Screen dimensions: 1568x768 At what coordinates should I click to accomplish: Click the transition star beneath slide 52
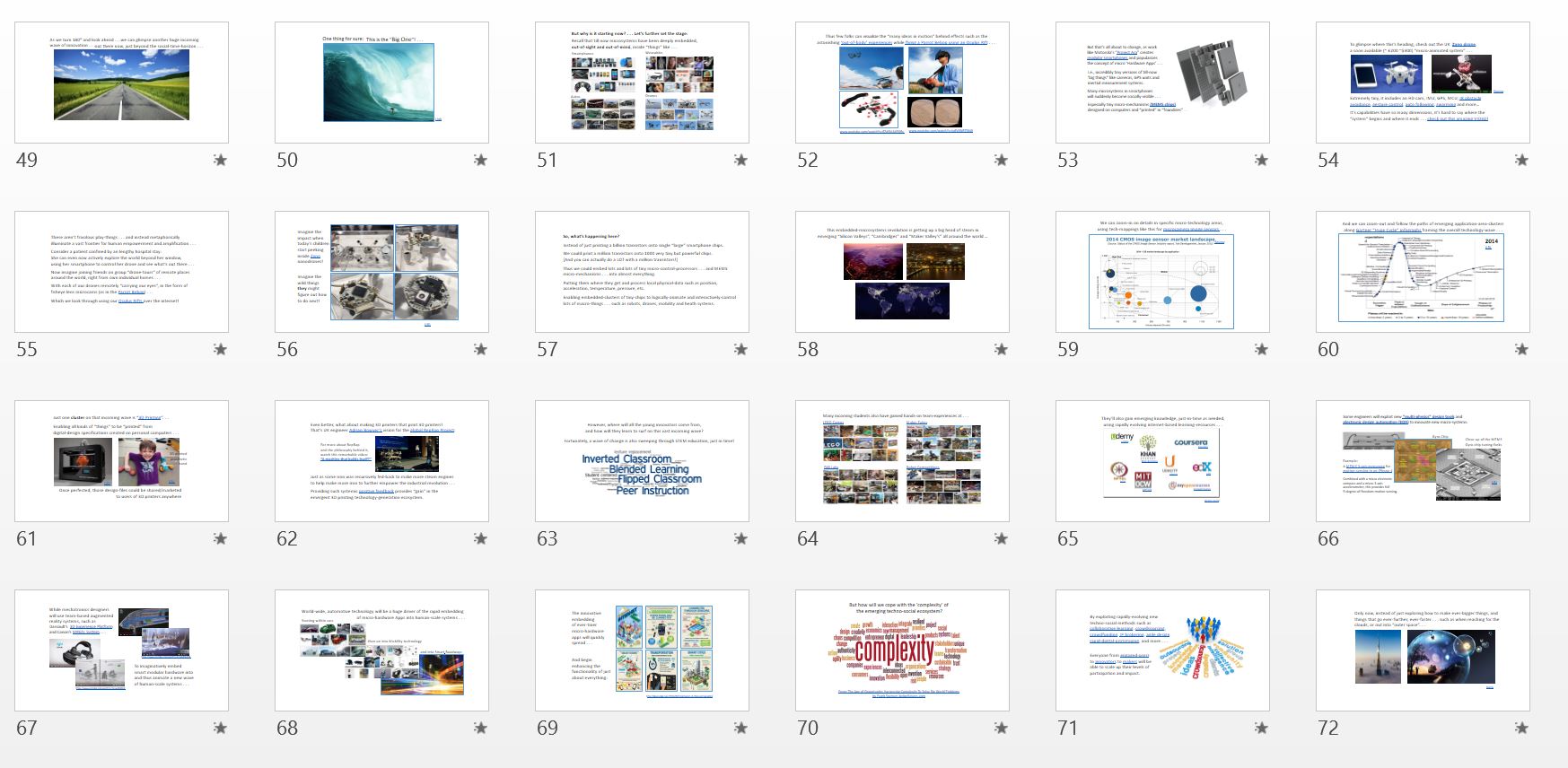pyautogui.click(x=1001, y=161)
